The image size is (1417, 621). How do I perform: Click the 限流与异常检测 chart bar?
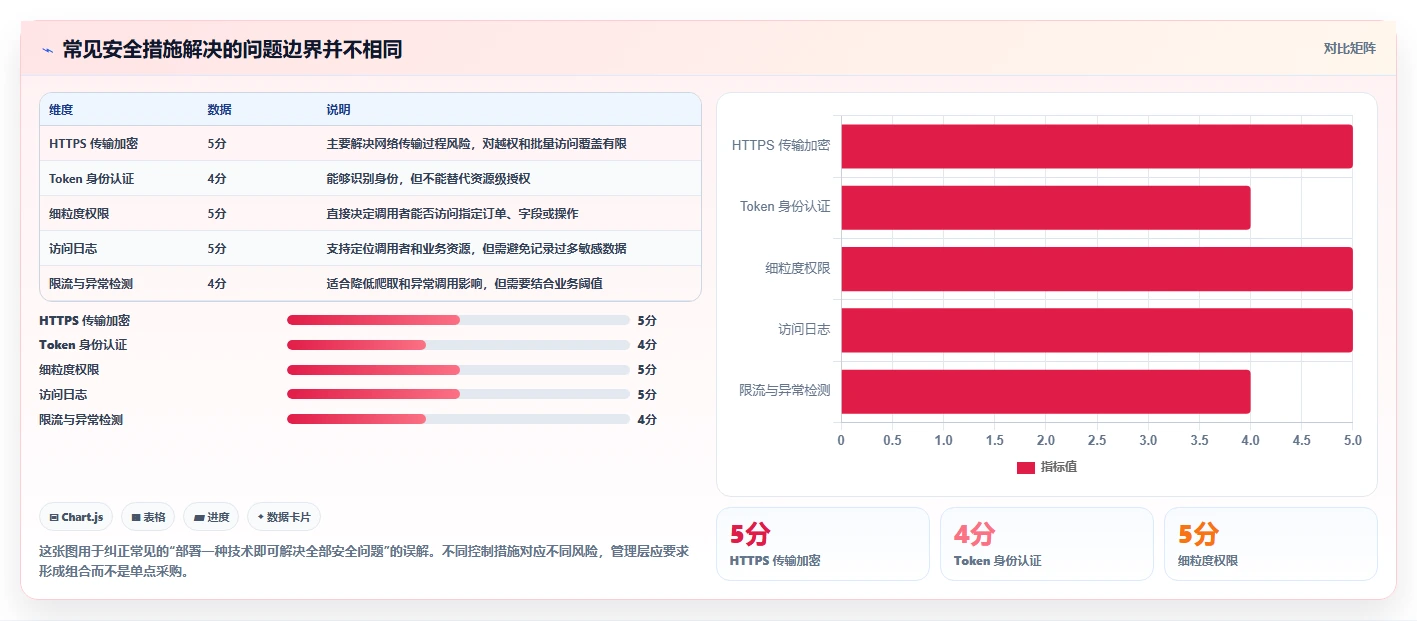tap(1045, 391)
